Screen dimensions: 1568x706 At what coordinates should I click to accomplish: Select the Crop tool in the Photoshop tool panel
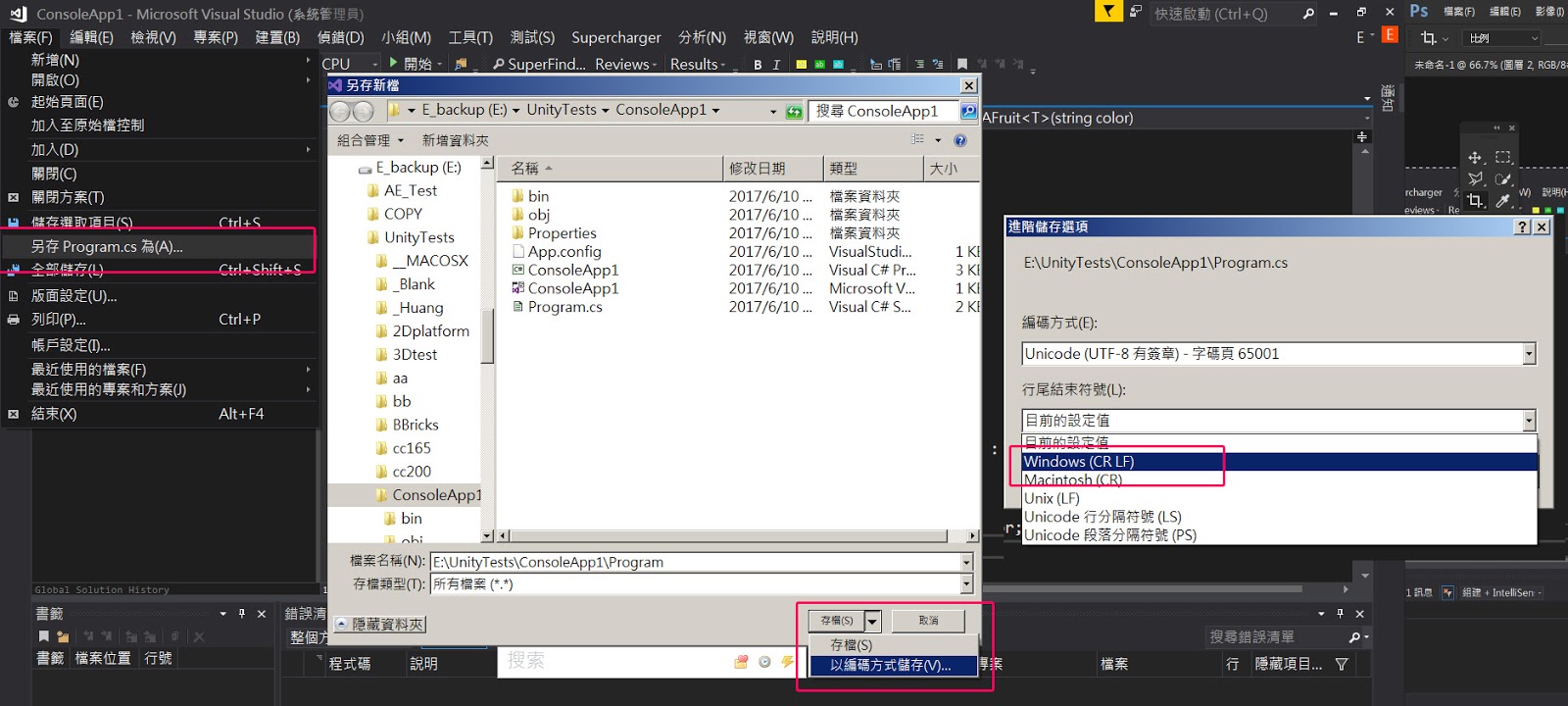pos(1475,200)
